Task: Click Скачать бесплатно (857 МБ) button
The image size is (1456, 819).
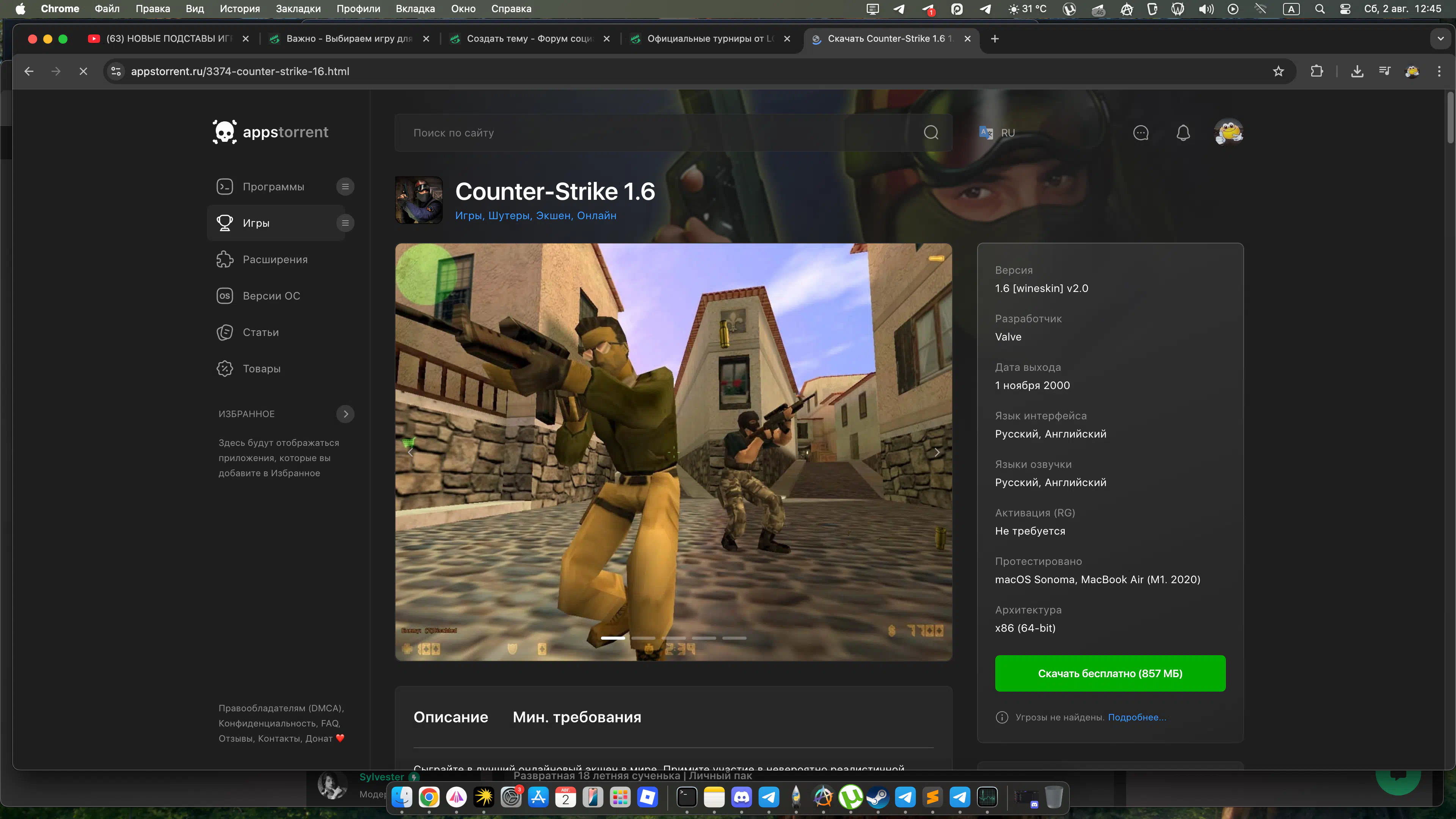Action: point(1110,673)
